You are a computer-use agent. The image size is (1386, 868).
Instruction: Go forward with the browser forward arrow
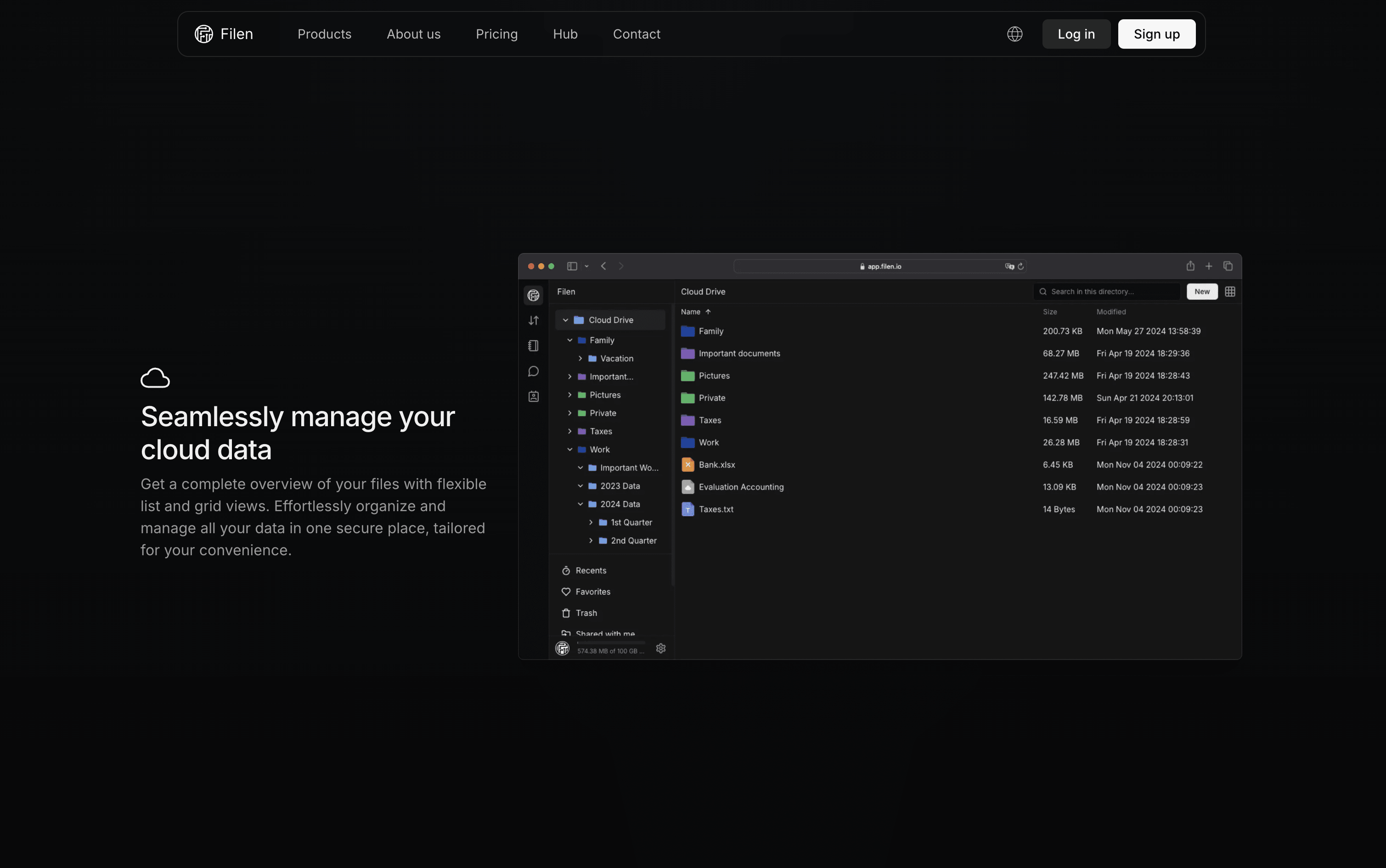621,266
